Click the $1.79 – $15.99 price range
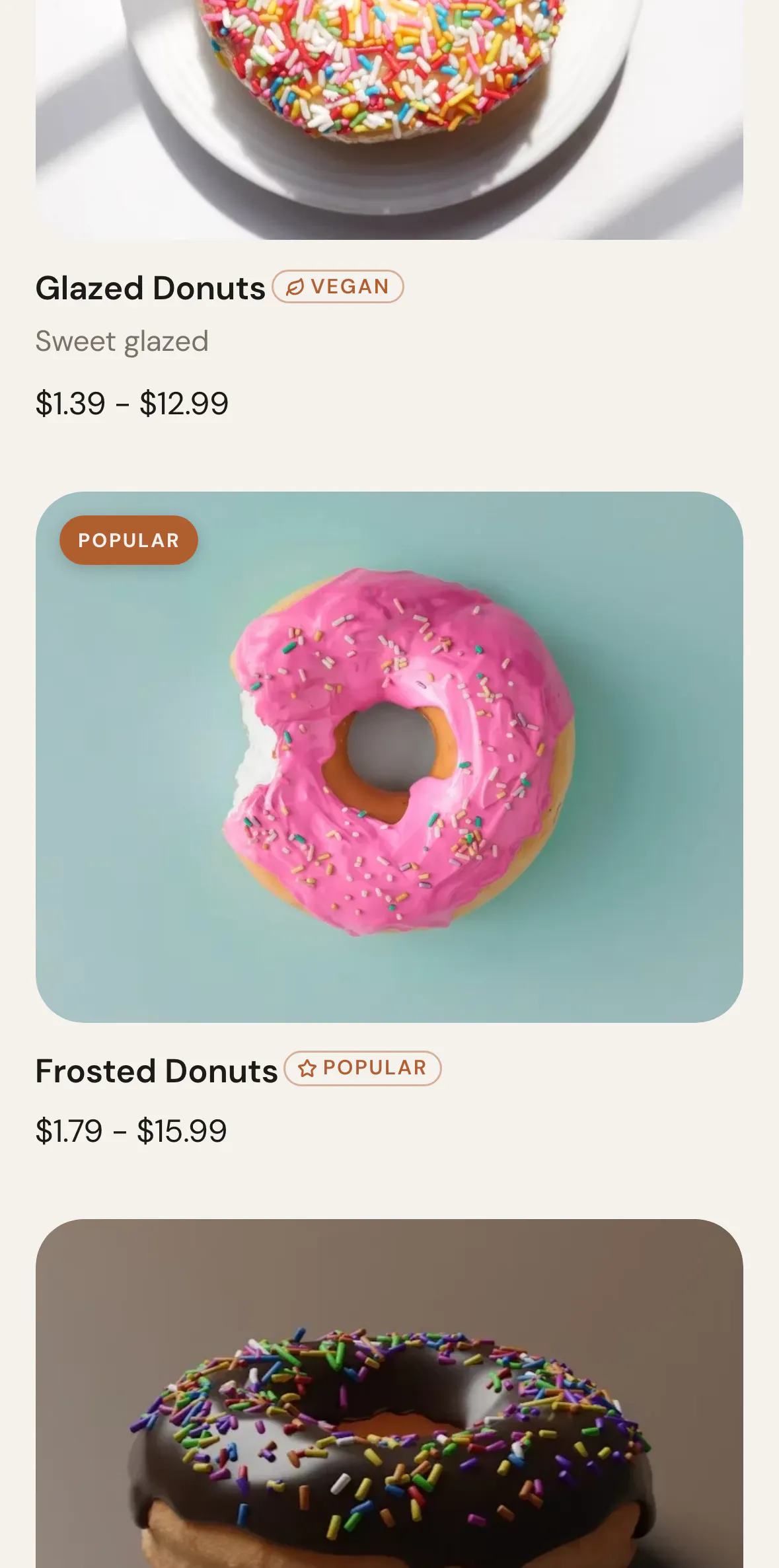 [131, 1131]
